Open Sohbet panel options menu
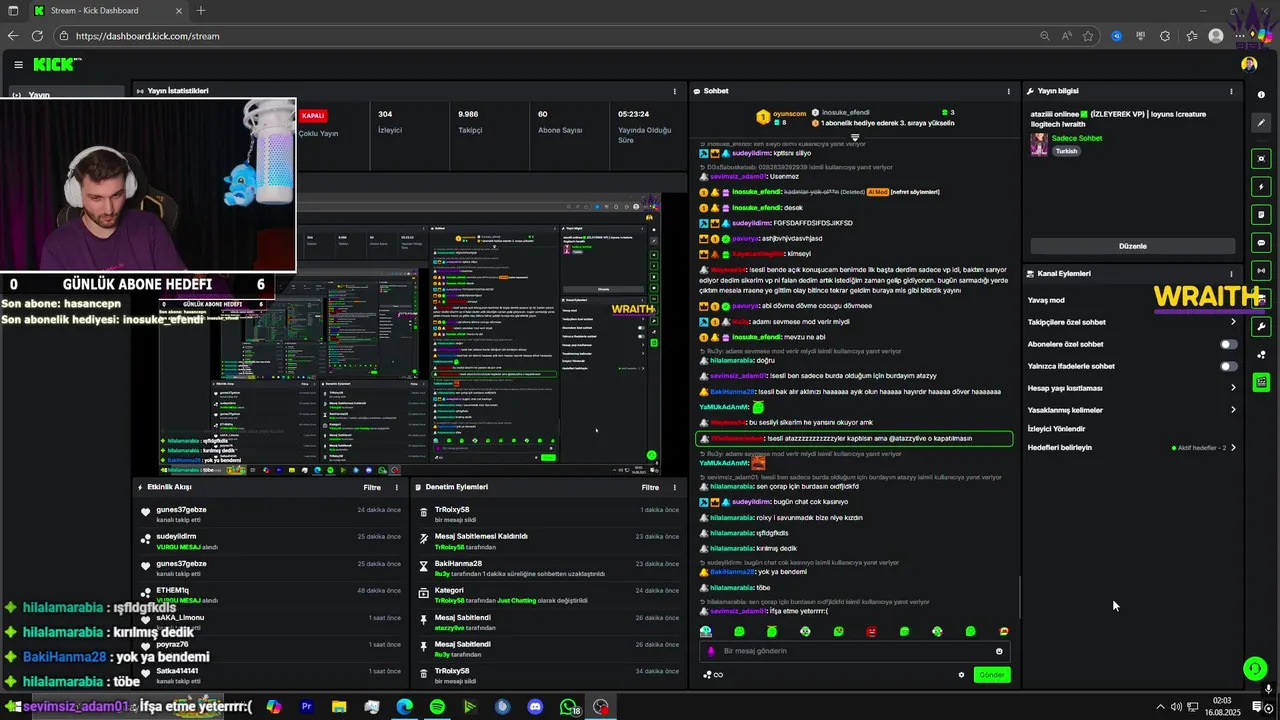The image size is (1280, 720). coord(1008,91)
